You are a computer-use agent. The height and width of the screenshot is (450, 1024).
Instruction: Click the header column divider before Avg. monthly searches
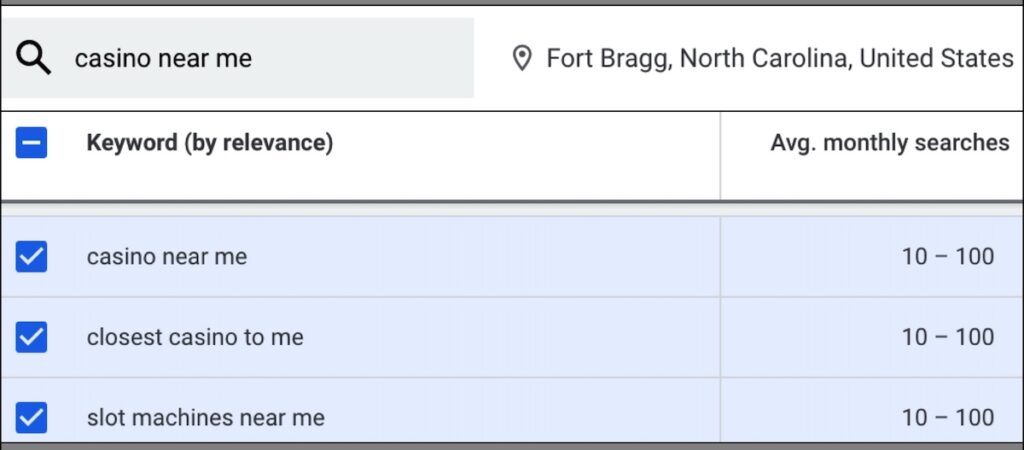click(720, 155)
